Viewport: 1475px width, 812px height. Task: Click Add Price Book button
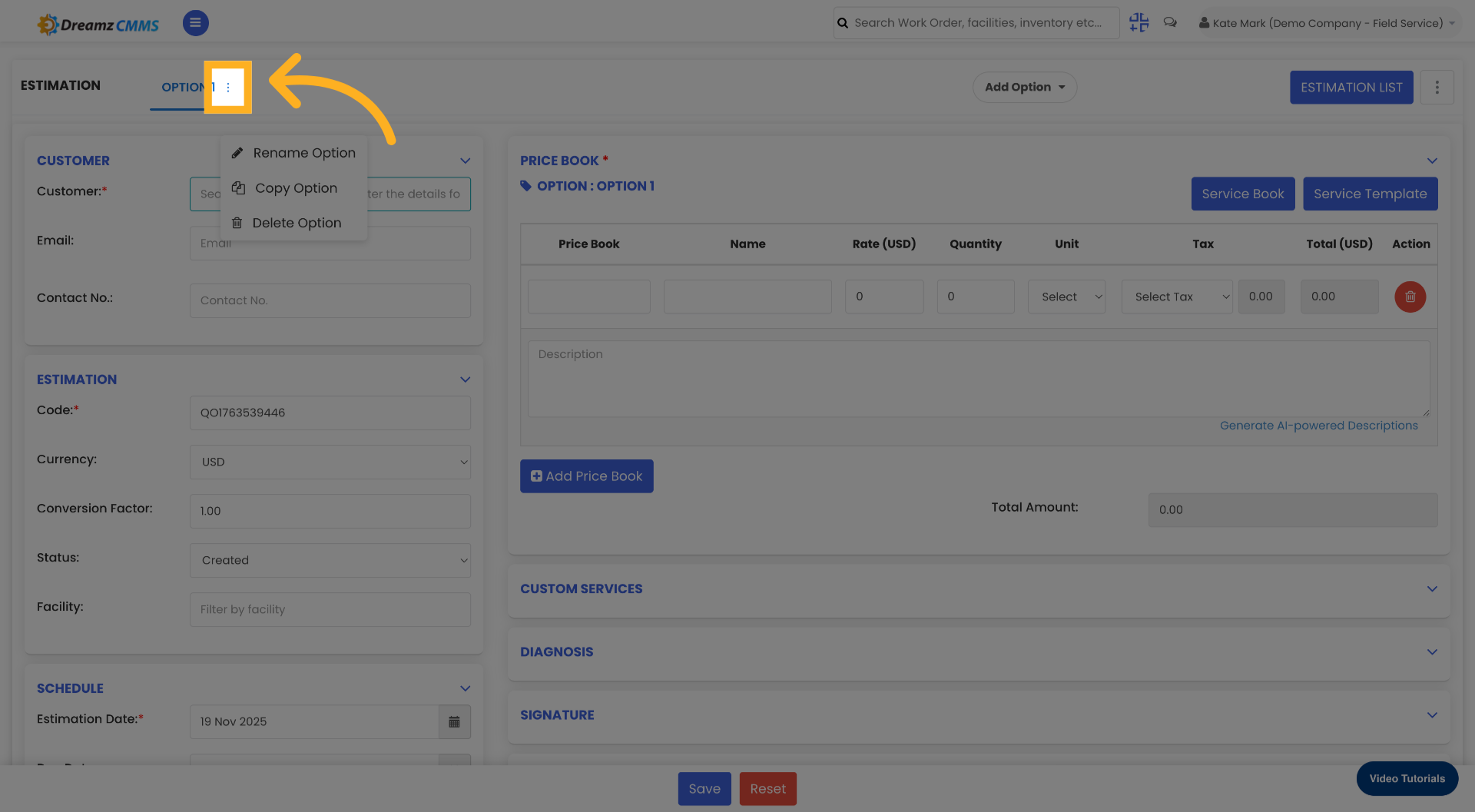586,476
